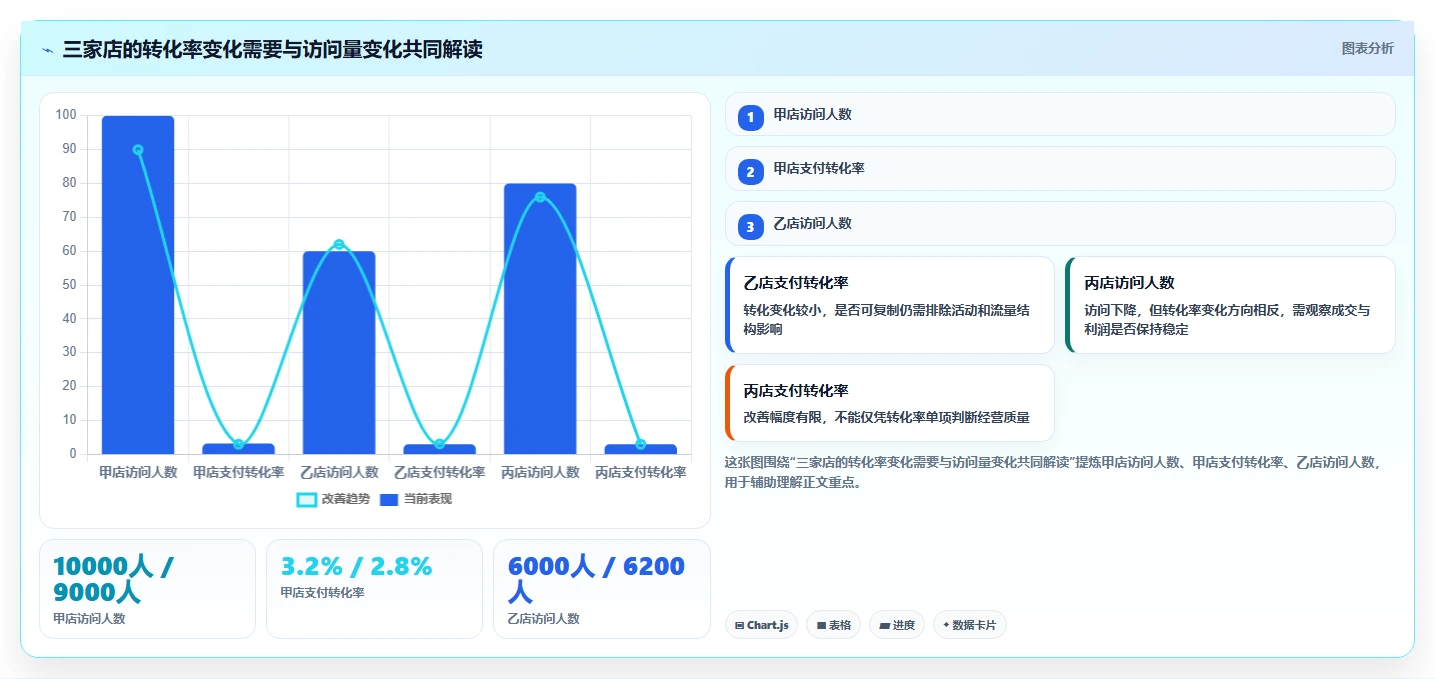Click the 丙店支付转化率 small bar
Image resolution: width=1435 pixels, height=679 pixels.
[640, 449]
